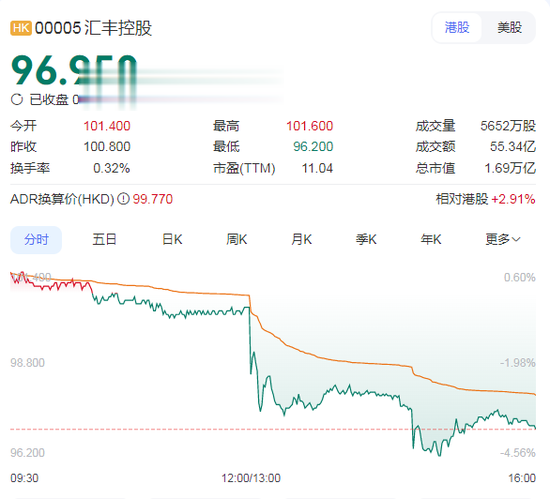Open the 季K chart tab
Viewport: 550px width, 499px height.
[x=366, y=240]
